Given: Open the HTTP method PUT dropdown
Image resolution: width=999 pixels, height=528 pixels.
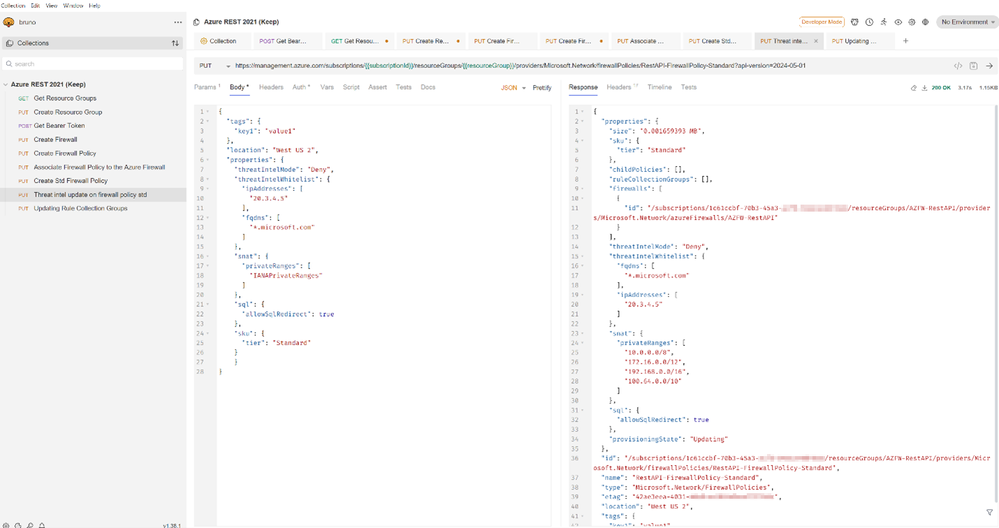Looking at the screenshot, I should (214, 66).
